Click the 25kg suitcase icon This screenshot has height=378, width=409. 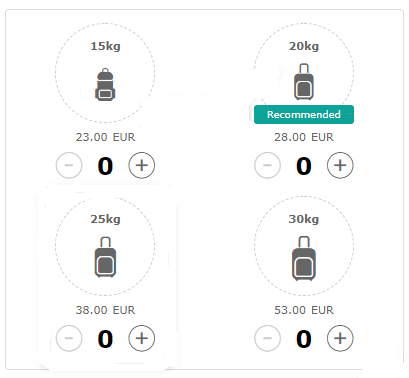(105, 257)
